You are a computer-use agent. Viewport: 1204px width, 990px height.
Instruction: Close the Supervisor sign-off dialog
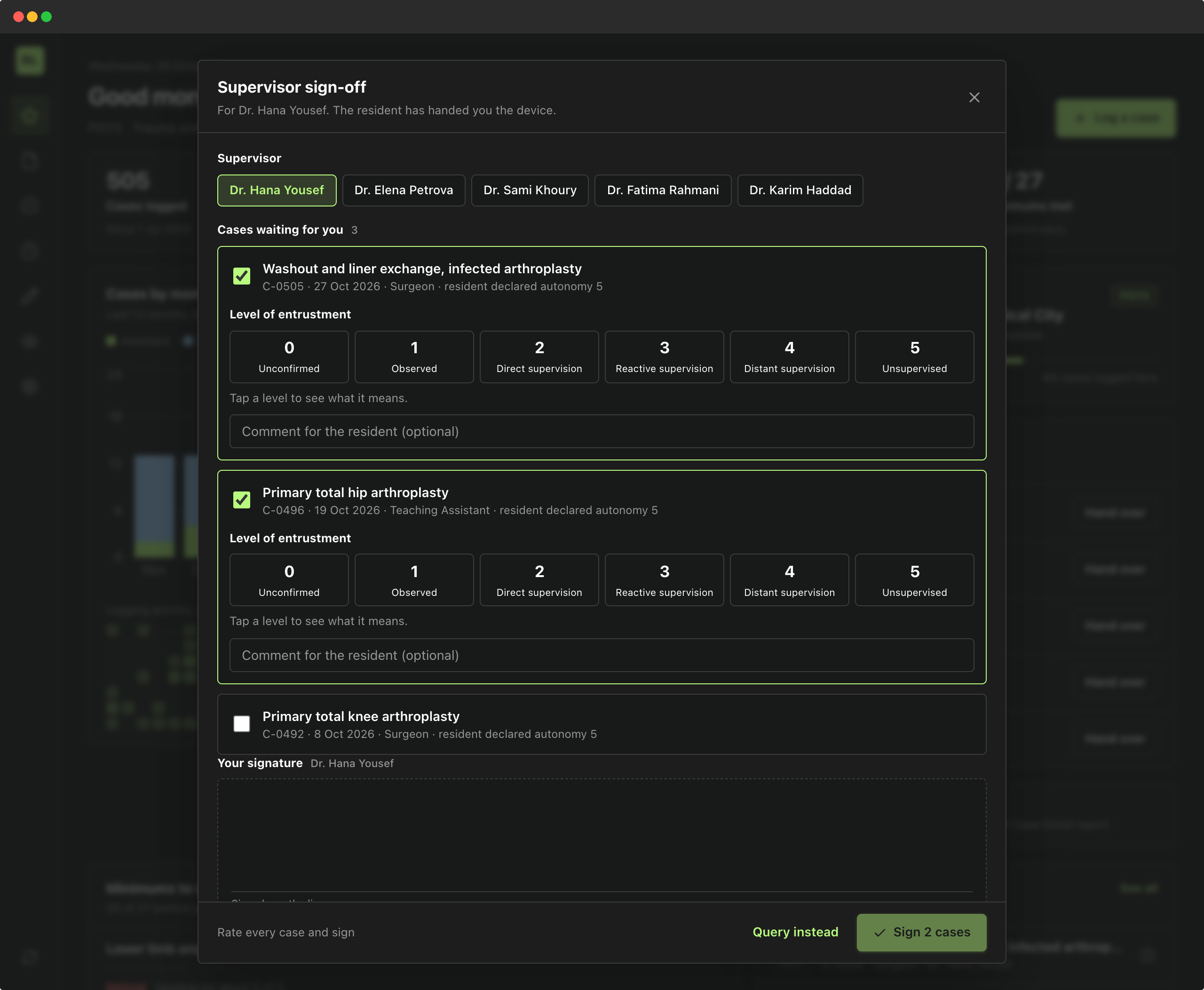974,97
